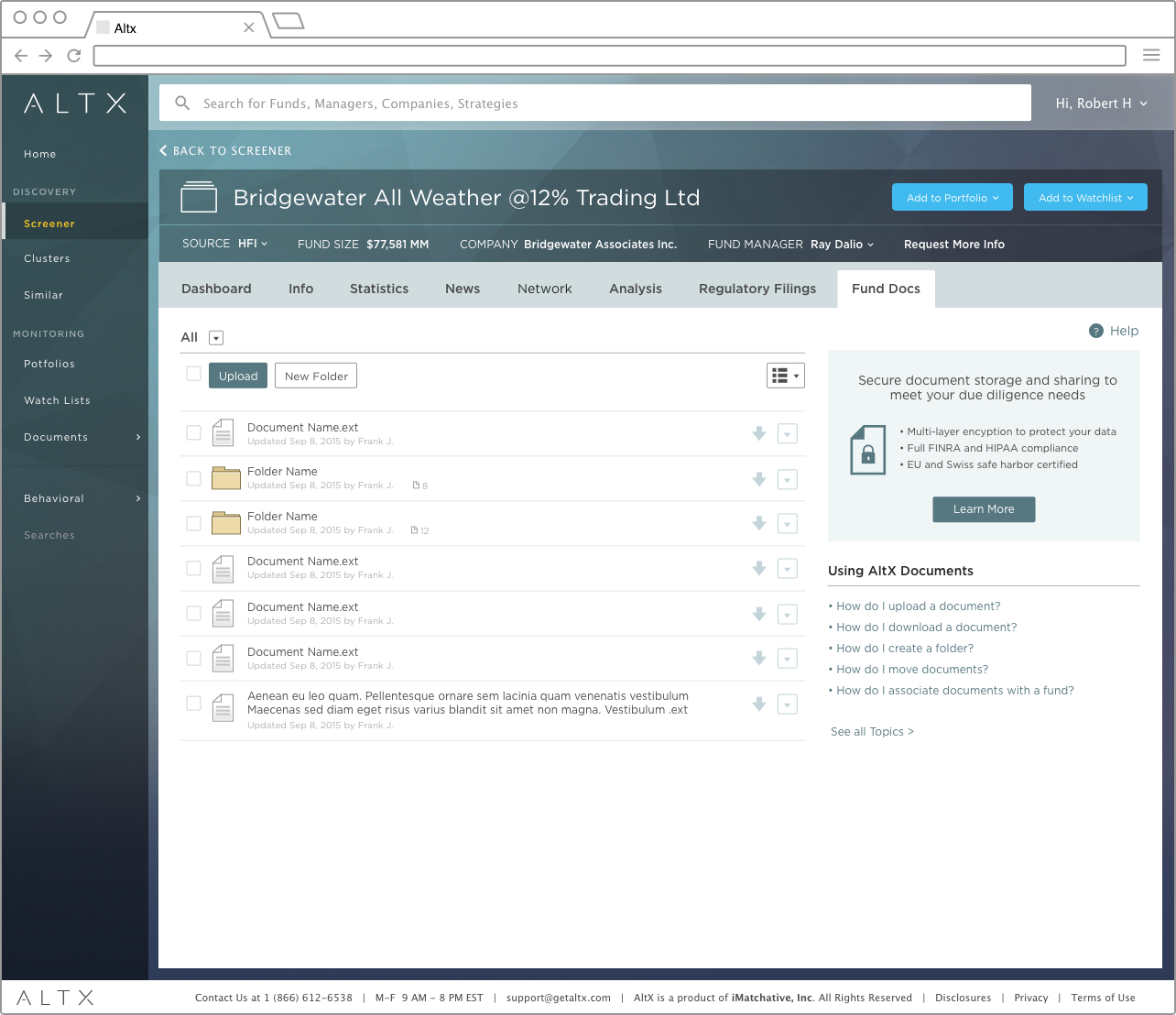Click the Upload button
This screenshot has height=1015, width=1176.
tap(238, 376)
